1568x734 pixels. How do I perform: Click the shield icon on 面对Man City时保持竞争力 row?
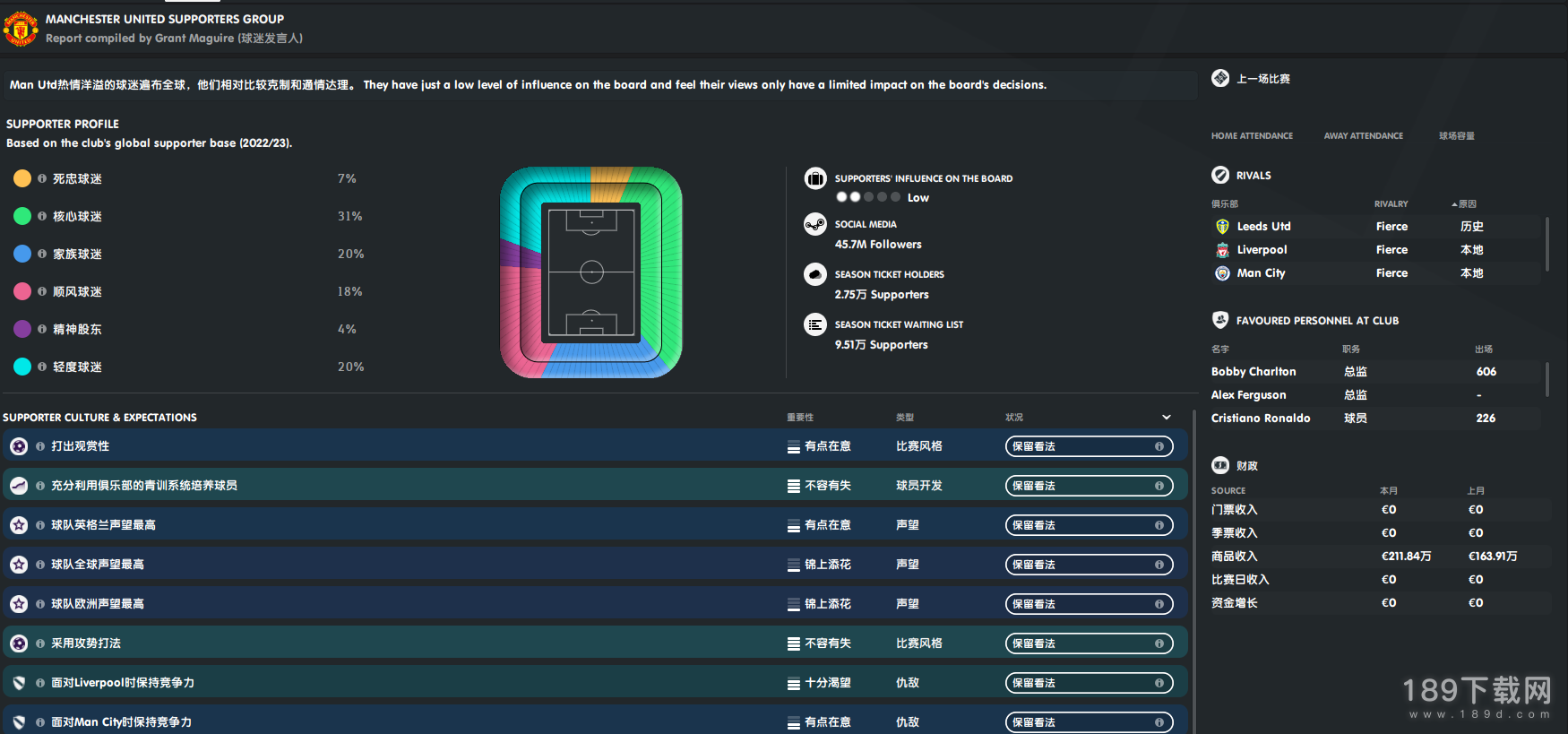(x=19, y=722)
